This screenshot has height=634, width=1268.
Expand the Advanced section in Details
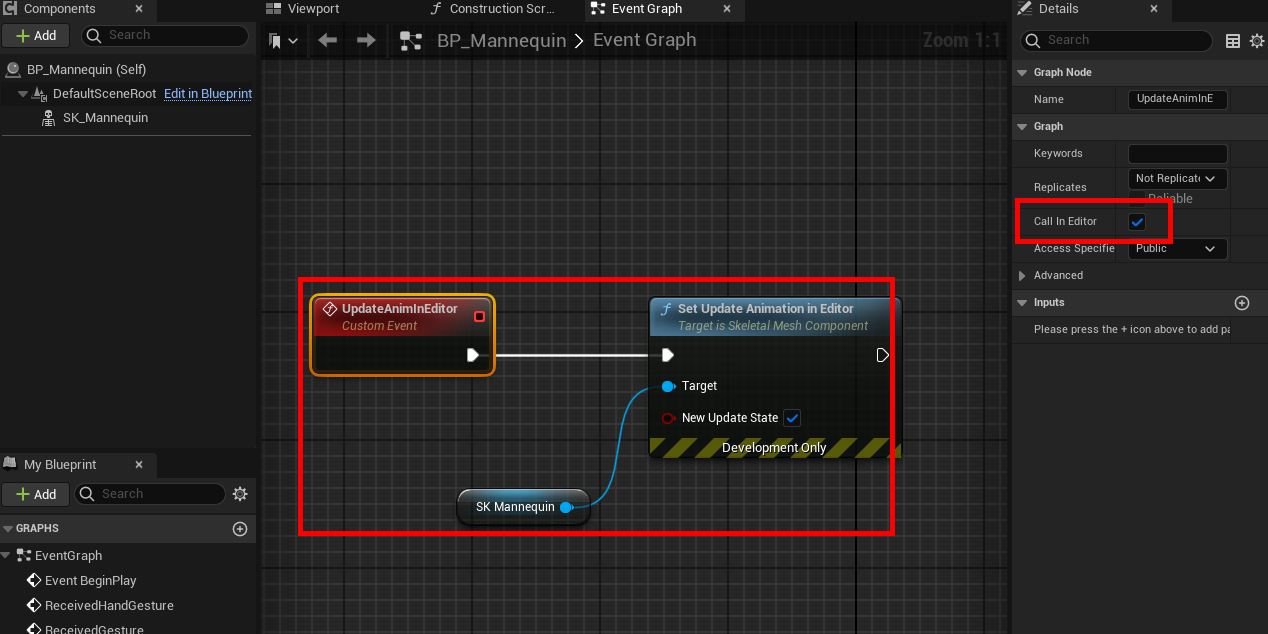1022,276
